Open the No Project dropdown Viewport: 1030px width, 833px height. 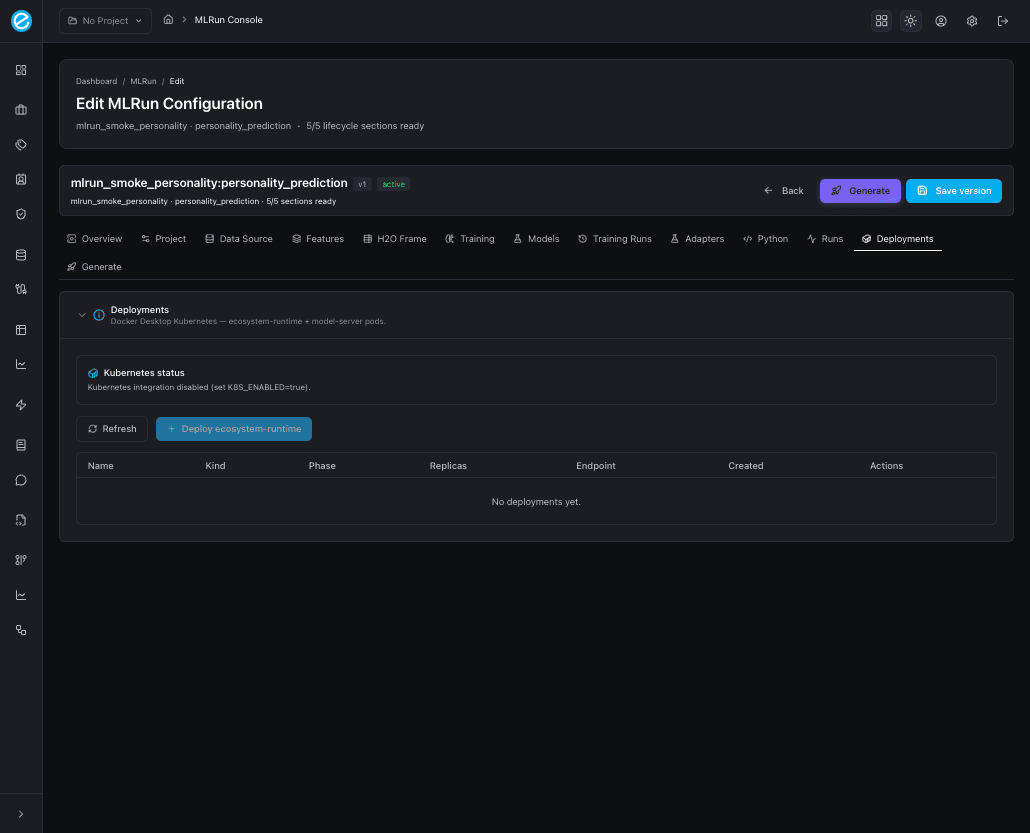pos(104,20)
